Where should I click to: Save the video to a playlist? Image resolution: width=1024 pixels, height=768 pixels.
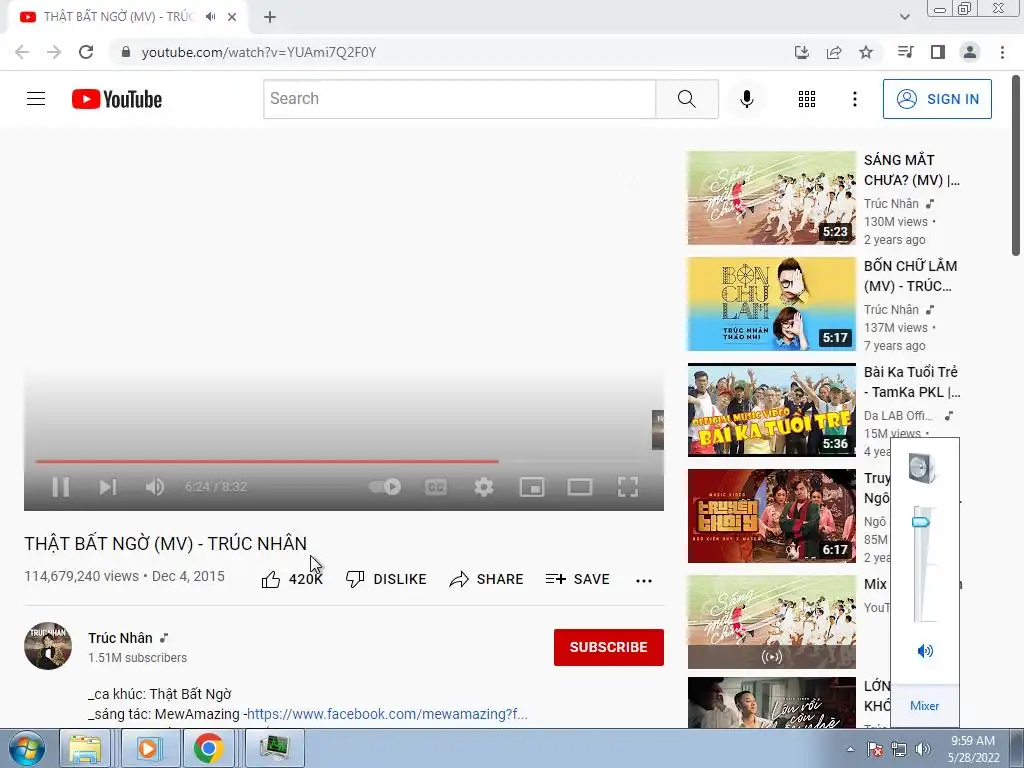point(578,579)
